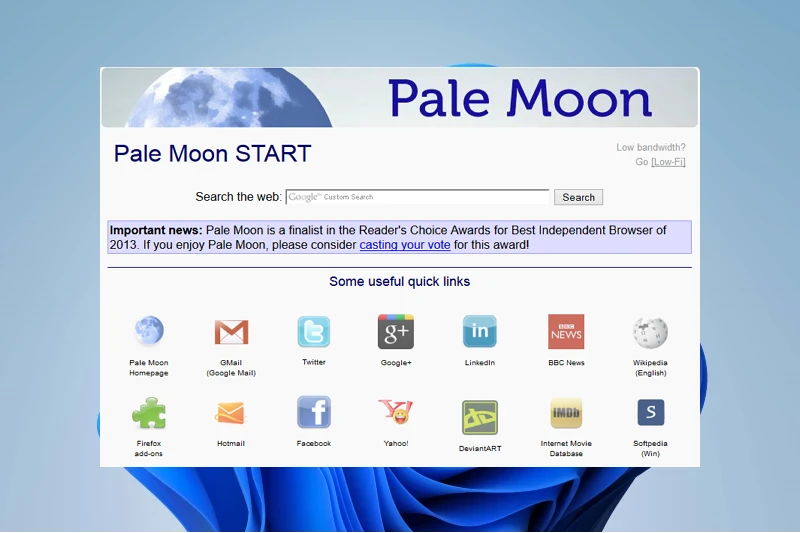Open the IMDb icon
The image size is (800, 533).
(566, 413)
